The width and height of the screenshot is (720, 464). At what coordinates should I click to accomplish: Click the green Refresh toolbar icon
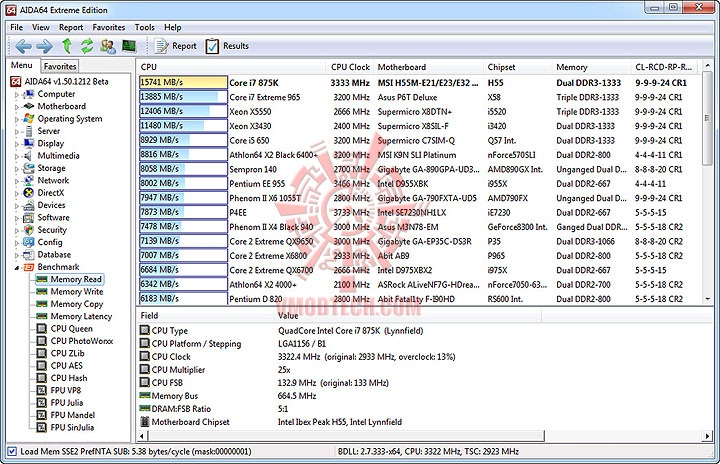point(87,46)
